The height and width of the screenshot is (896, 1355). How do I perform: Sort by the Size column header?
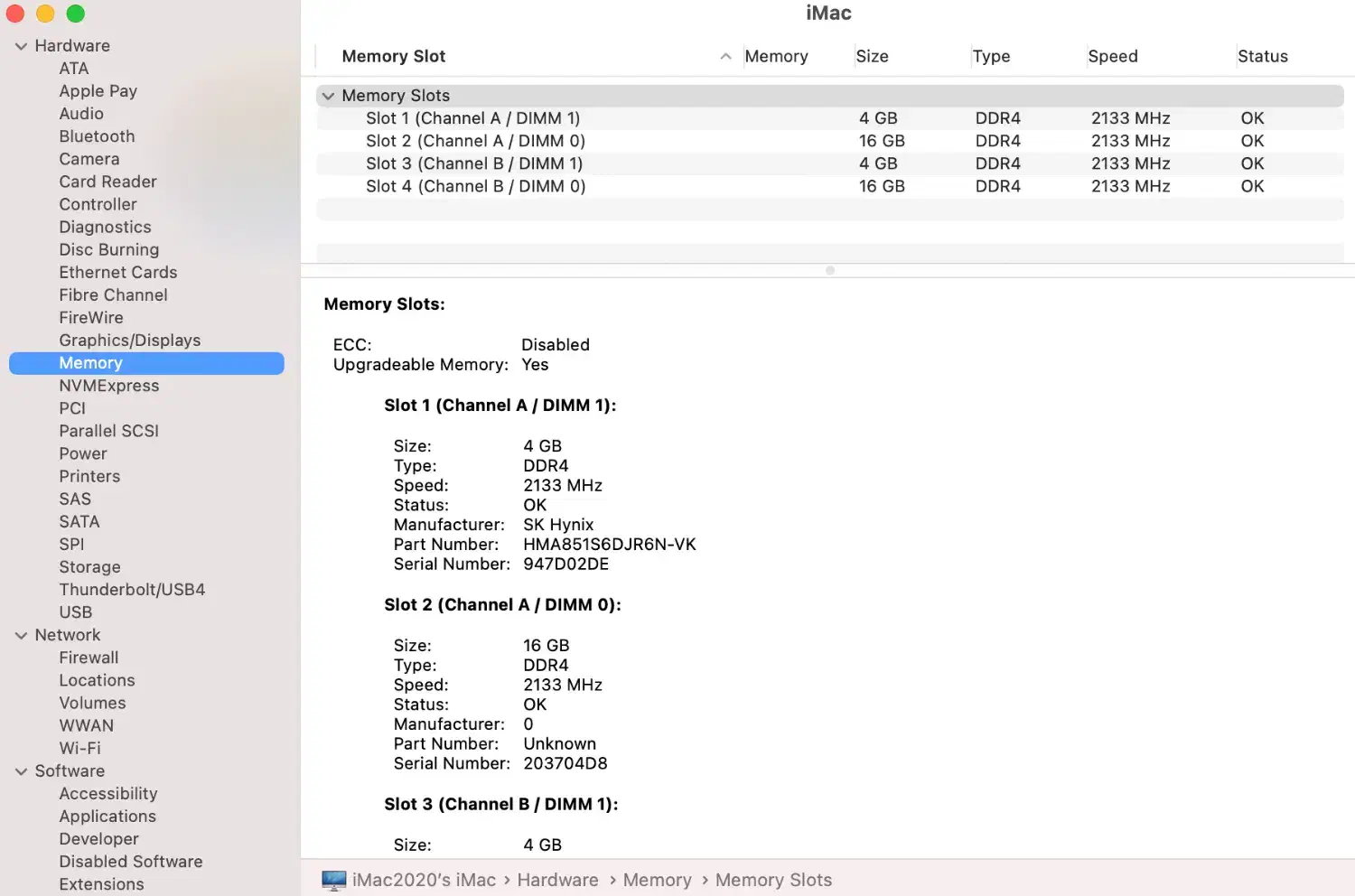pyautogui.click(x=872, y=56)
